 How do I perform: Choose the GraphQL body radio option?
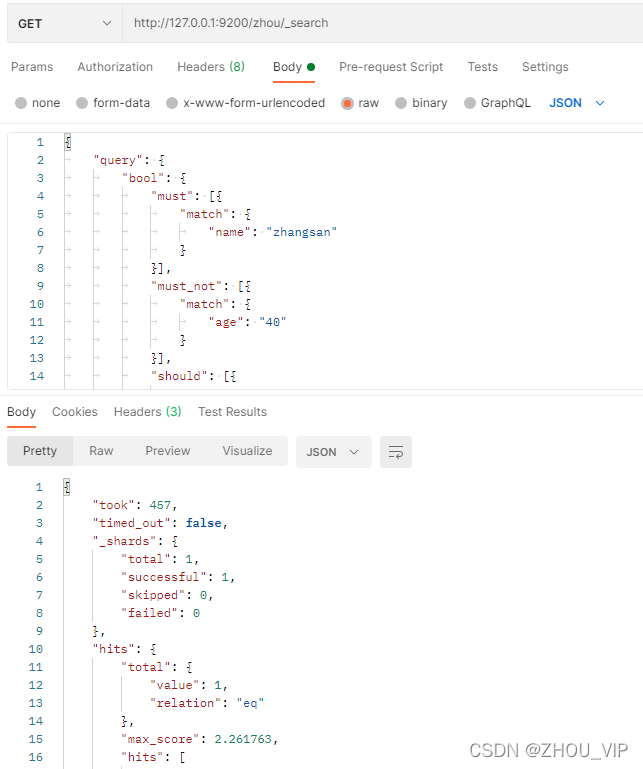[470, 103]
